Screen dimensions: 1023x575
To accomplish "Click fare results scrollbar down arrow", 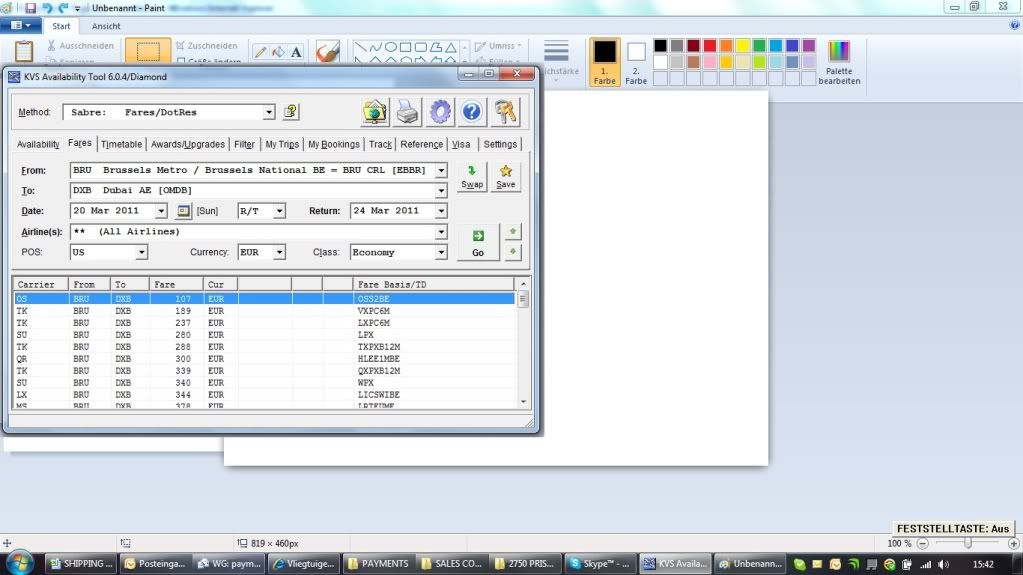I will [523, 402].
